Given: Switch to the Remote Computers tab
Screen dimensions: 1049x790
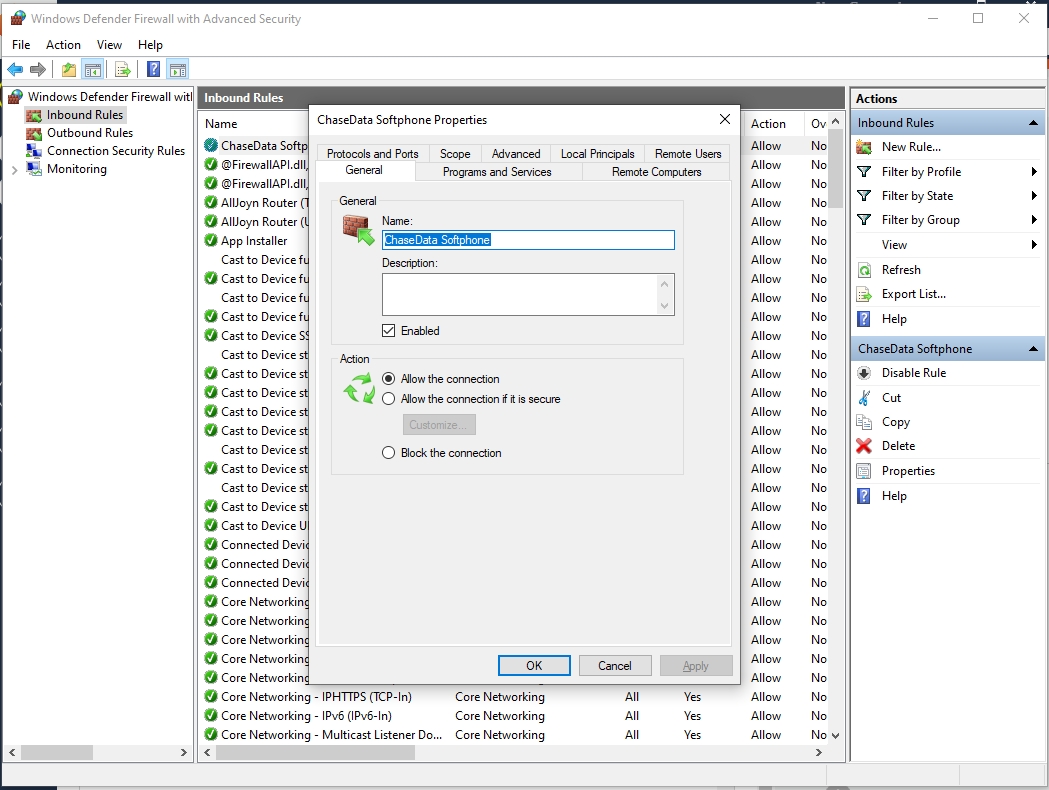Looking at the screenshot, I should [x=656, y=172].
